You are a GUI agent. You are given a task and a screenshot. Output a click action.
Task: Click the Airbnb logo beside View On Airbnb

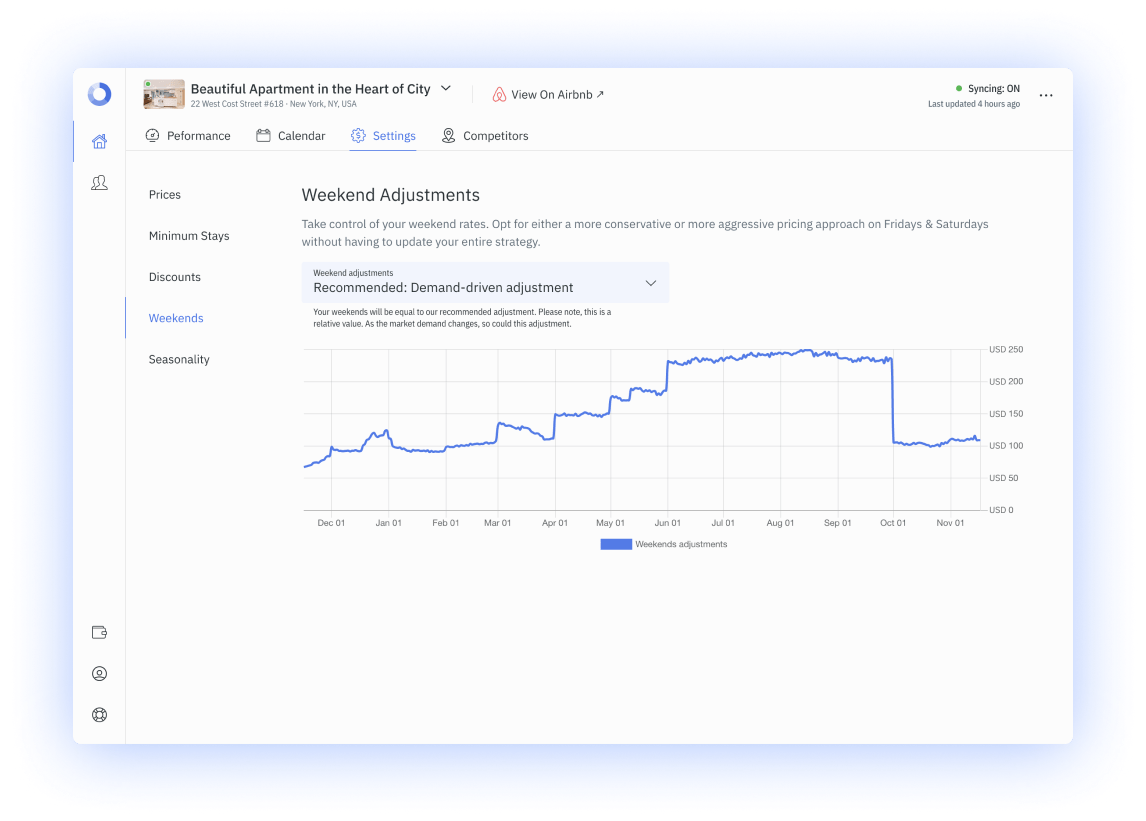[498, 94]
